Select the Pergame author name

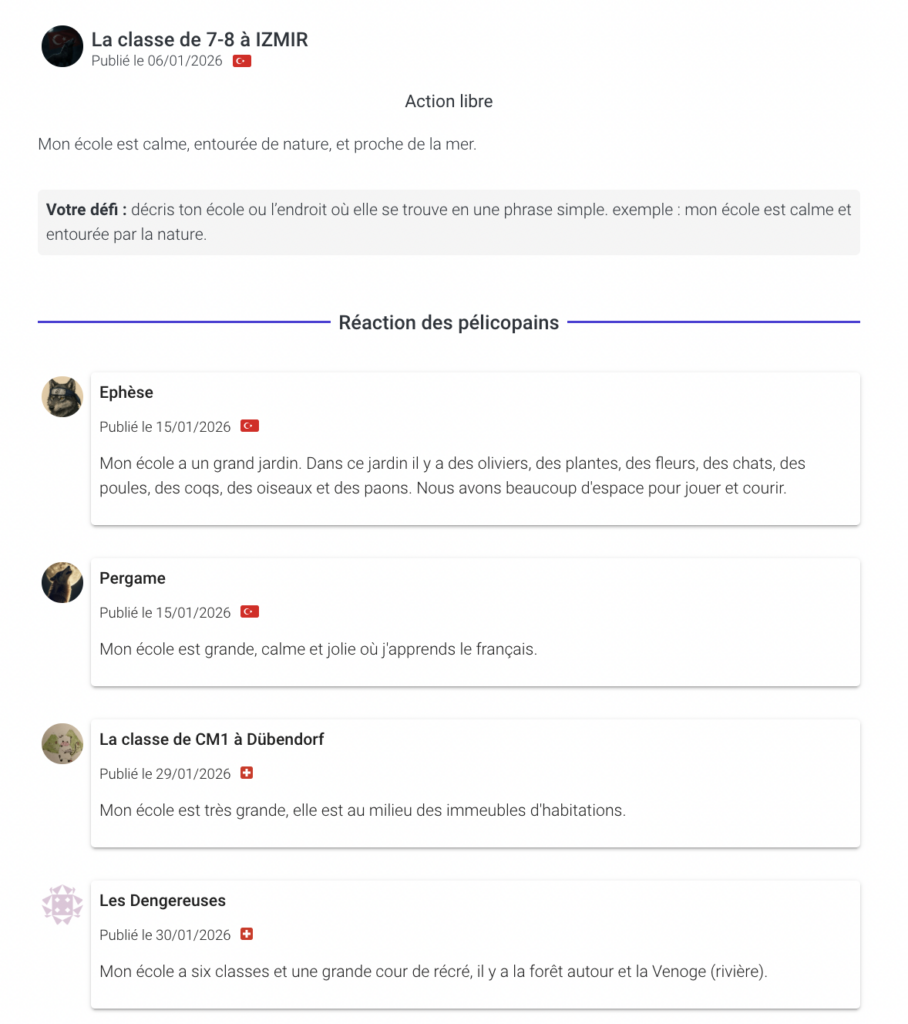[132, 578]
